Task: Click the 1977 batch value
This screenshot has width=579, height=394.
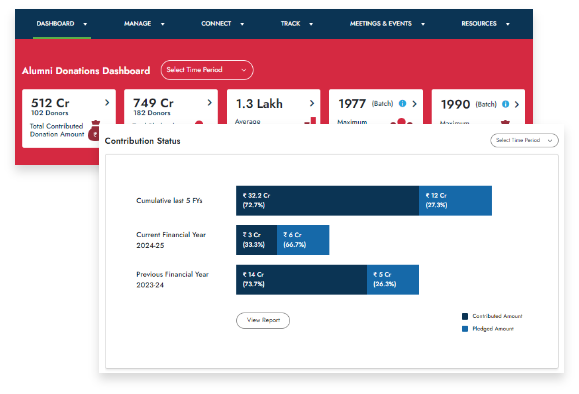Action: (352, 104)
